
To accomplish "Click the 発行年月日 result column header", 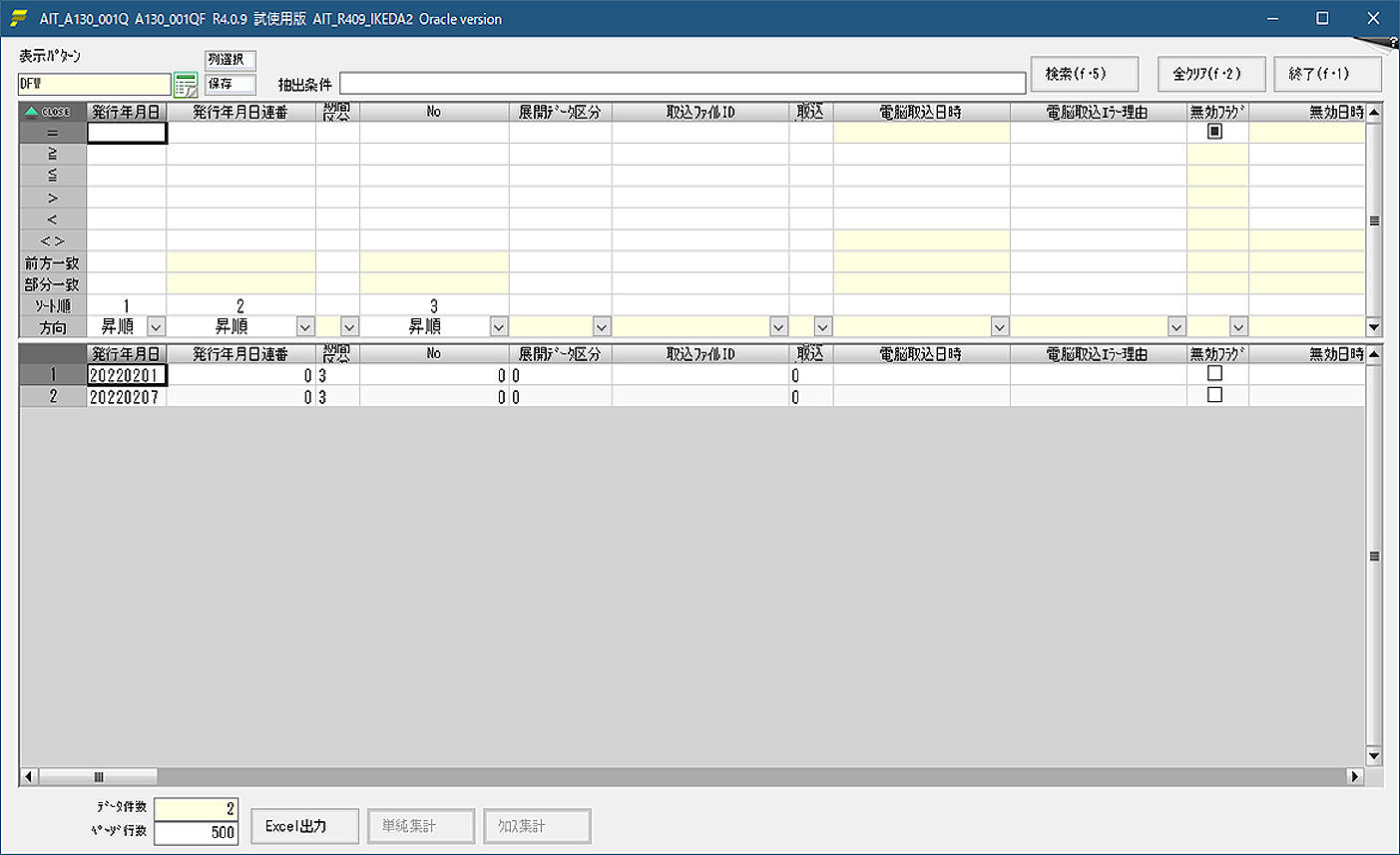I will tap(127, 354).
